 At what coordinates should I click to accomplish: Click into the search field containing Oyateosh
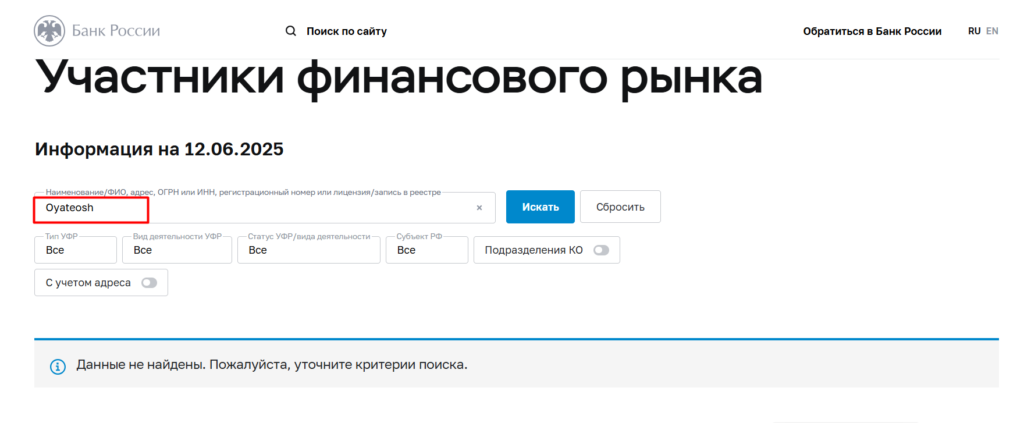(x=264, y=208)
